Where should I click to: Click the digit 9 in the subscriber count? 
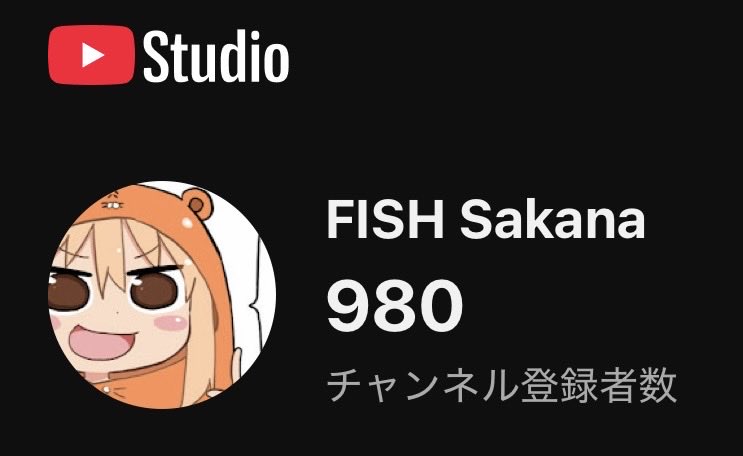click(349, 306)
